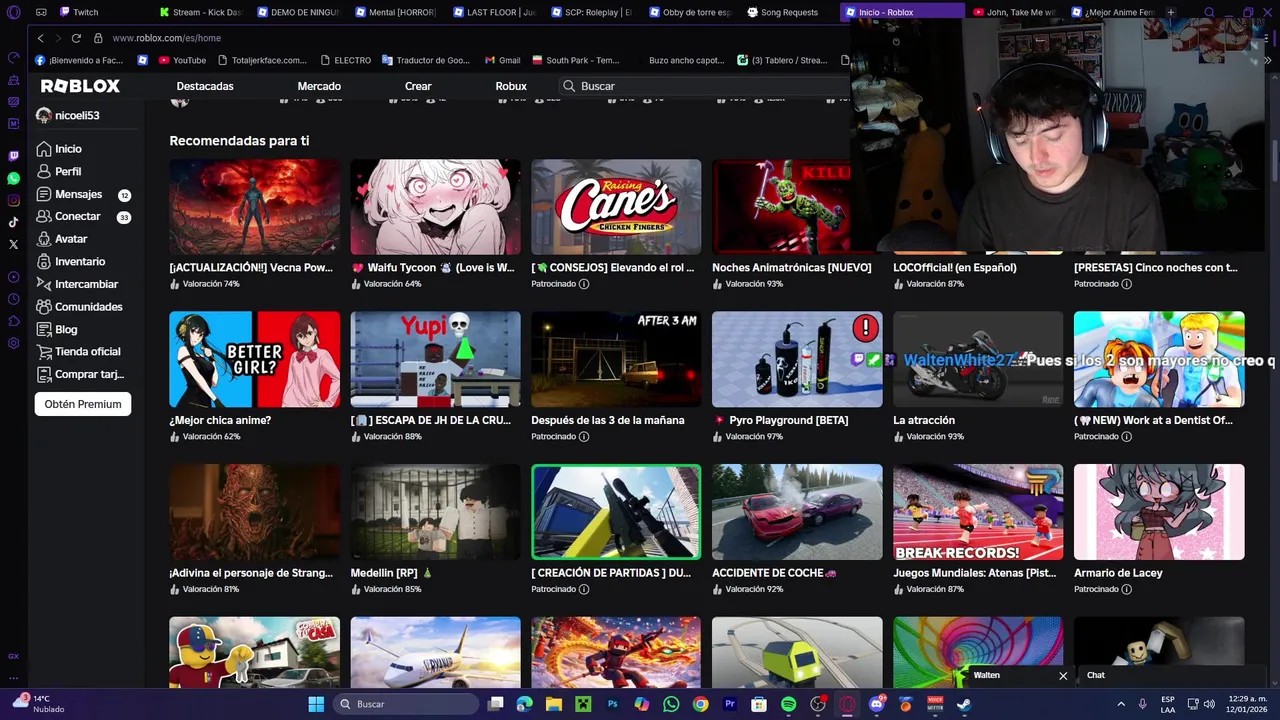Viewport: 1280px width, 720px height.
Task: Open the Robux menu
Action: (511, 86)
